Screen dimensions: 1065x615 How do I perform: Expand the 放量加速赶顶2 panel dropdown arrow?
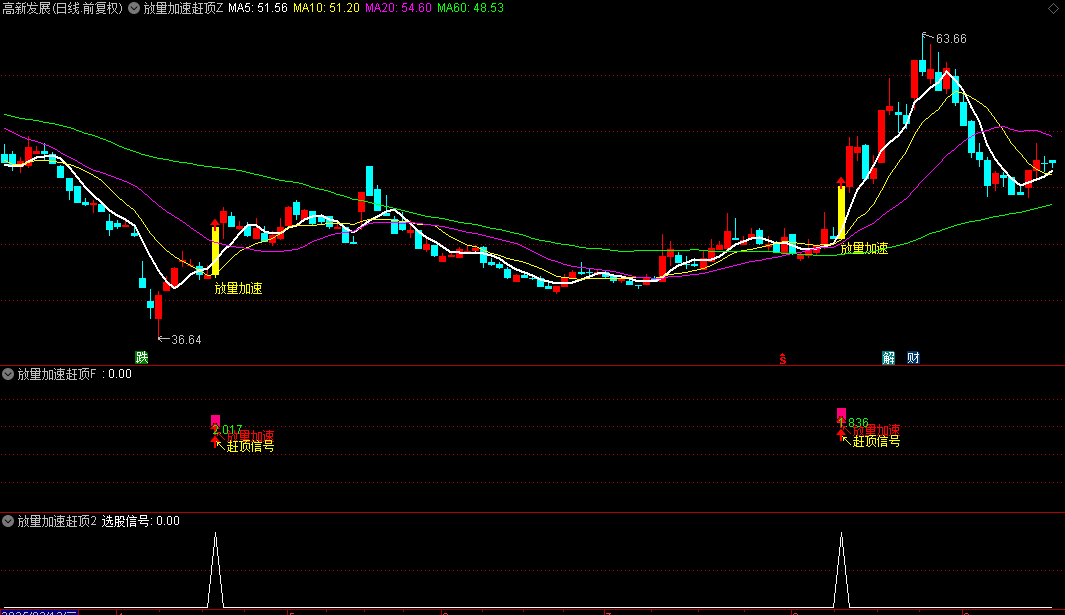[8, 521]
